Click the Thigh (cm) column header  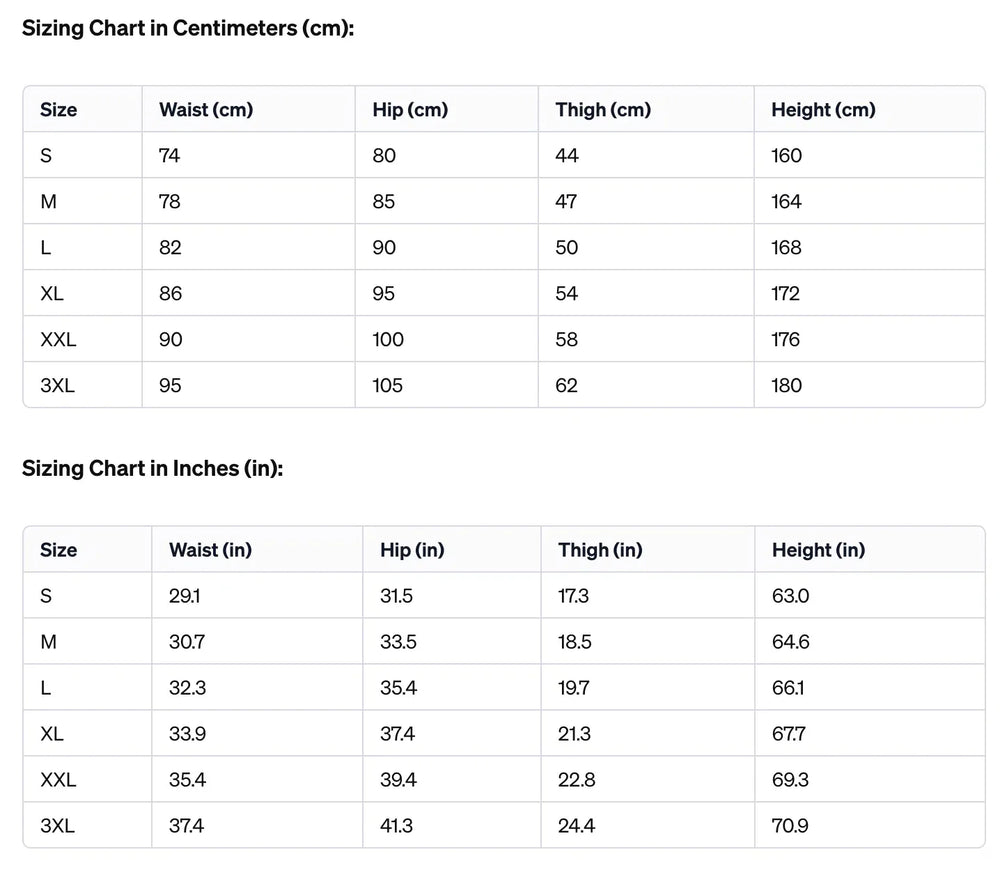pyautogui.click(x=602, y=110)
